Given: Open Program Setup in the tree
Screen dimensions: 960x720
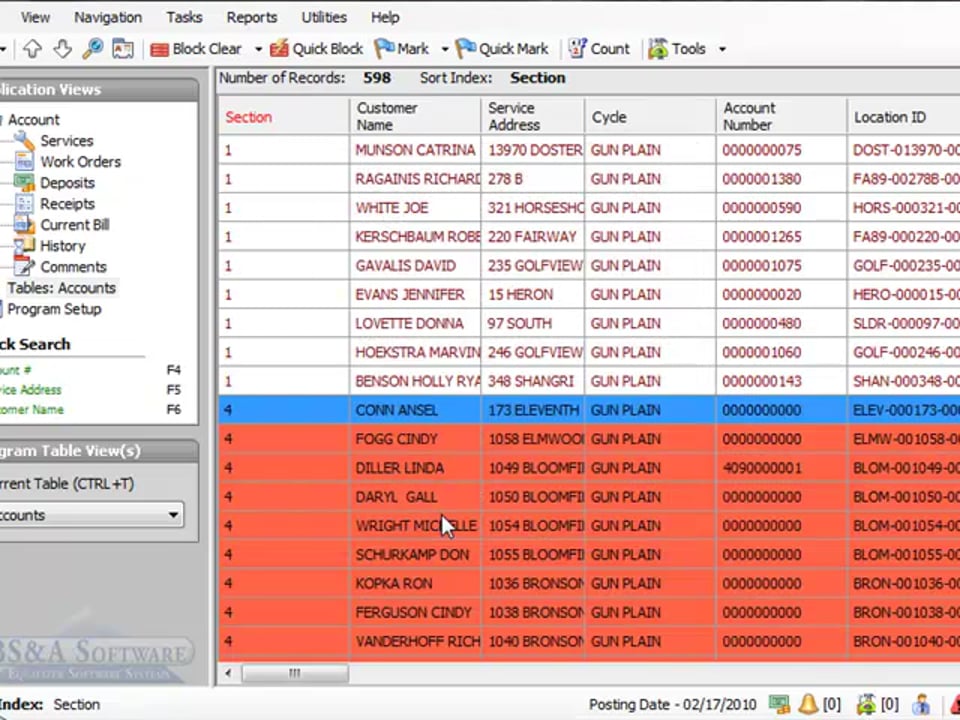Looking at the screenshot, I should click(54, 309).
